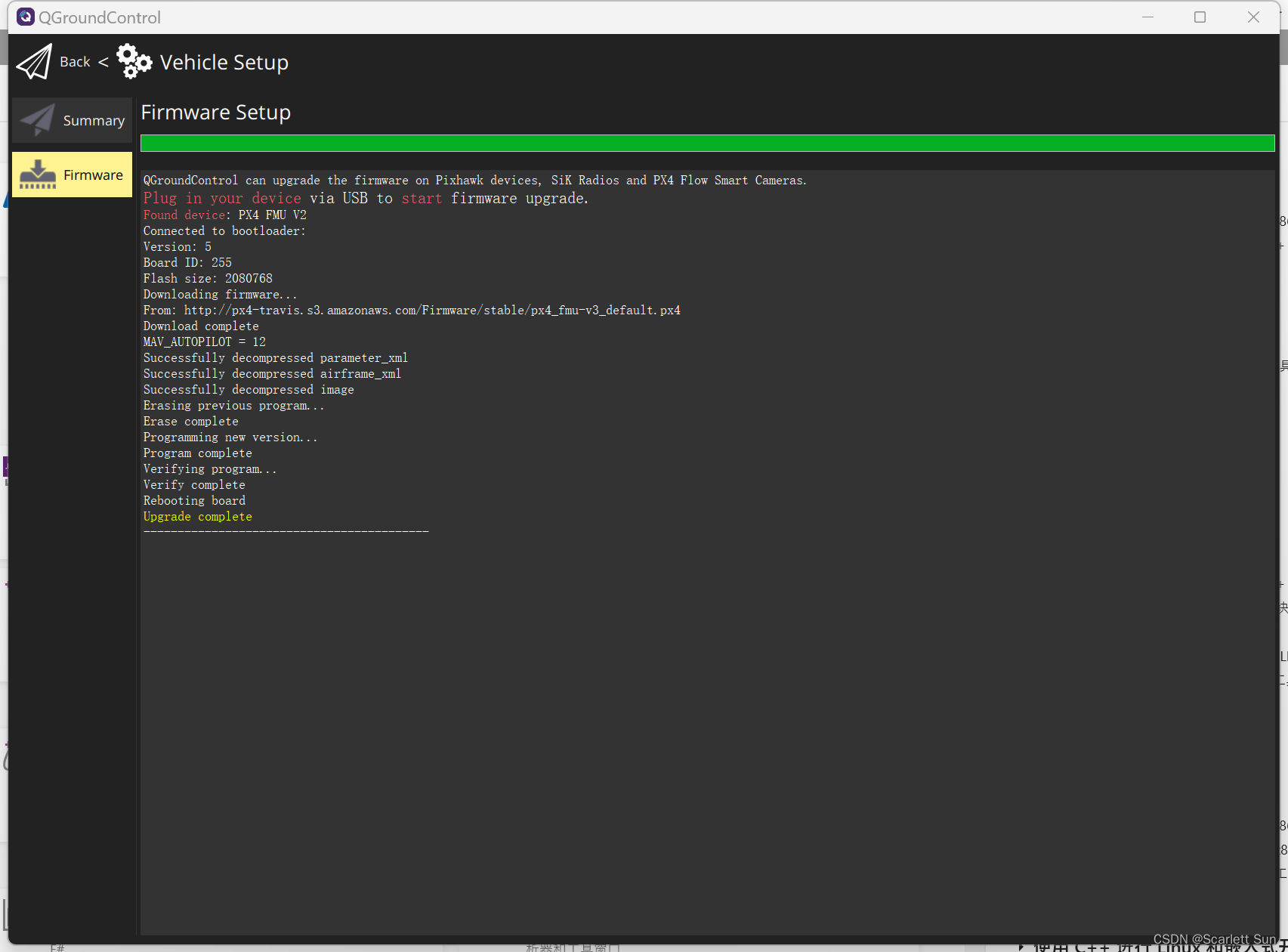Image resolution: width=1288 pixels, height=952 pixels.
Task: Click the QGroundControl app logo icon
Action: (x=26, y=17)
